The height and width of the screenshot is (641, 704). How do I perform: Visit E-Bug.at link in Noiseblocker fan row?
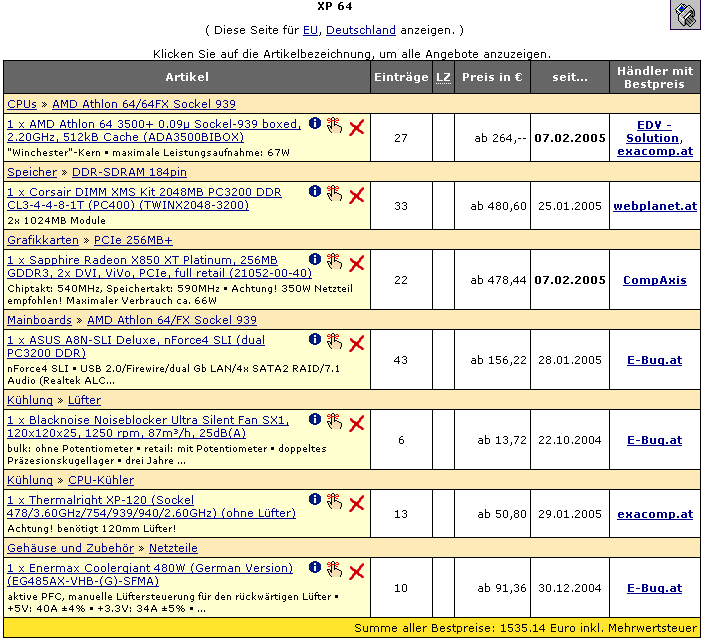click(x=655, y=440)
